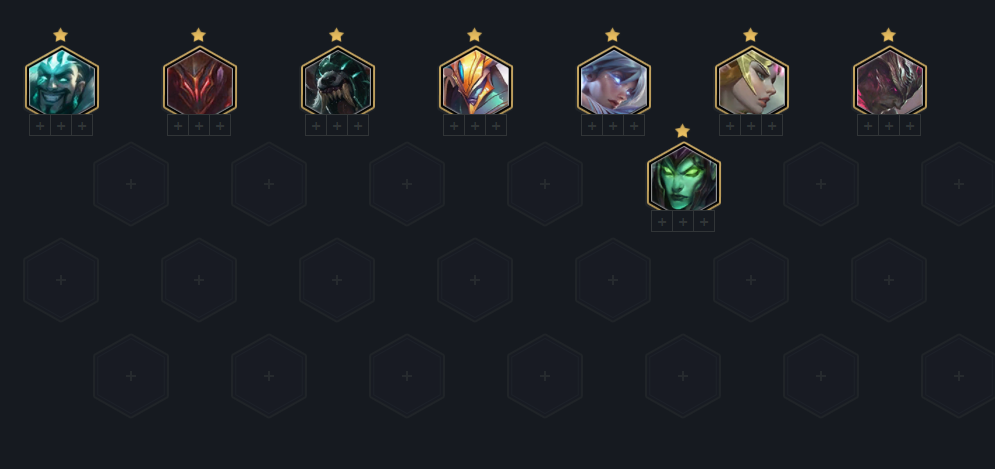This screenshot has width=995, height=469.
Task: Toggle star above the teal bearded champion
Action: tap(60, 35)
